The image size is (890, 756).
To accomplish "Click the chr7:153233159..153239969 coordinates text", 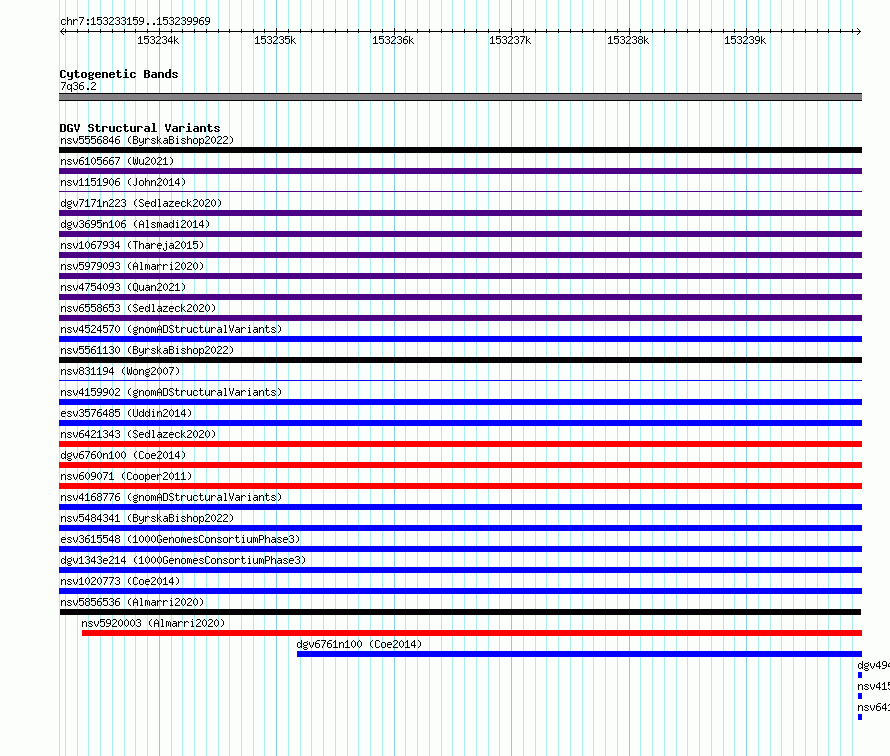I will click(135, 21).
